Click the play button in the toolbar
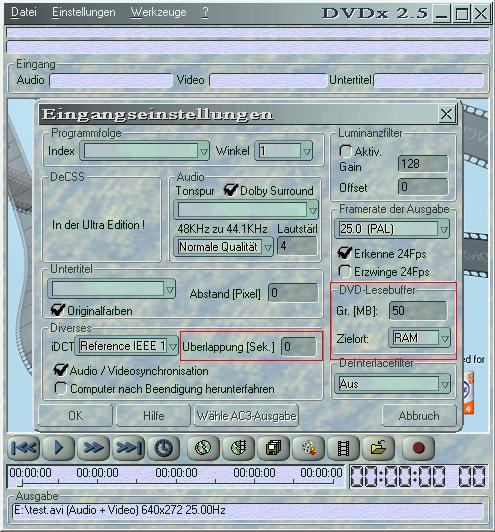Image resolution: width=495 pixels, height=532 pixels. coord(58,448)
